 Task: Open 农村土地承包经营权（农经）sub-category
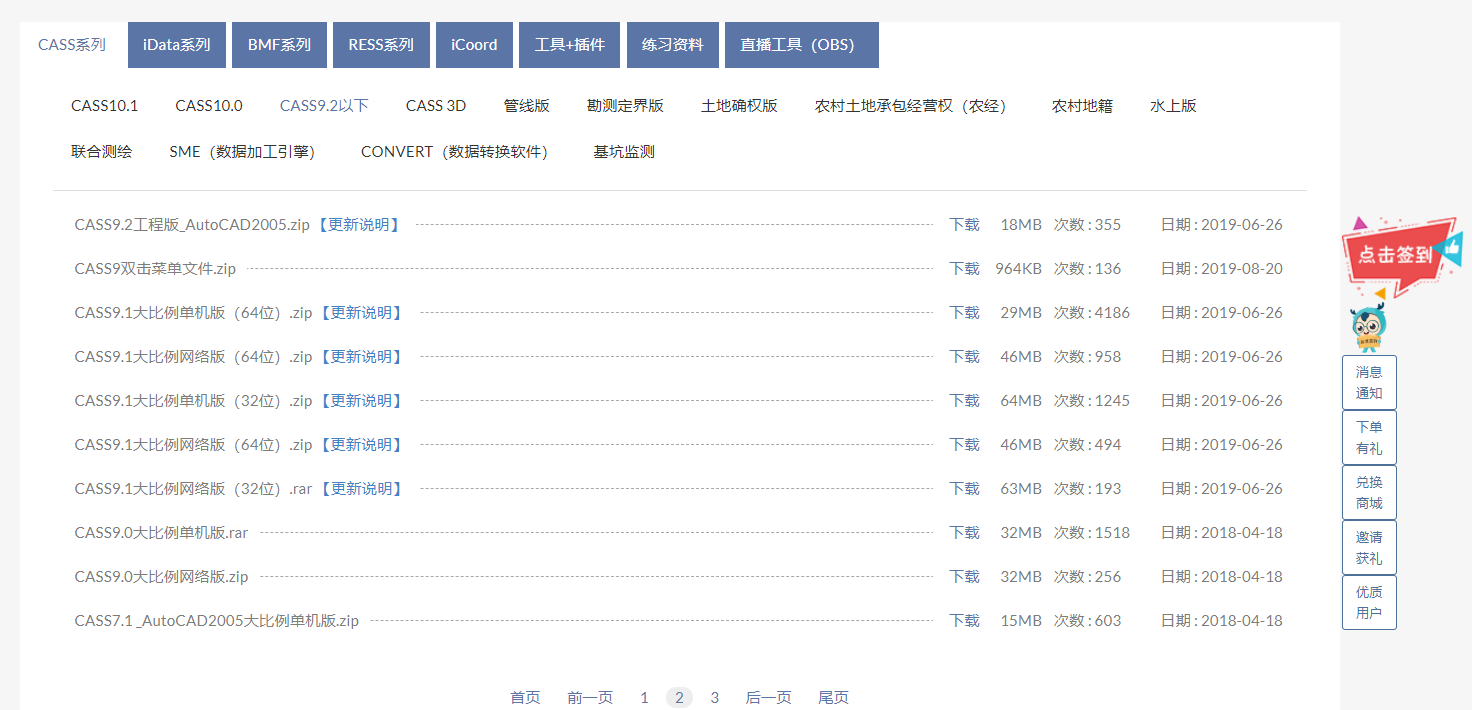pyautogui.click(x=915, y=106)
